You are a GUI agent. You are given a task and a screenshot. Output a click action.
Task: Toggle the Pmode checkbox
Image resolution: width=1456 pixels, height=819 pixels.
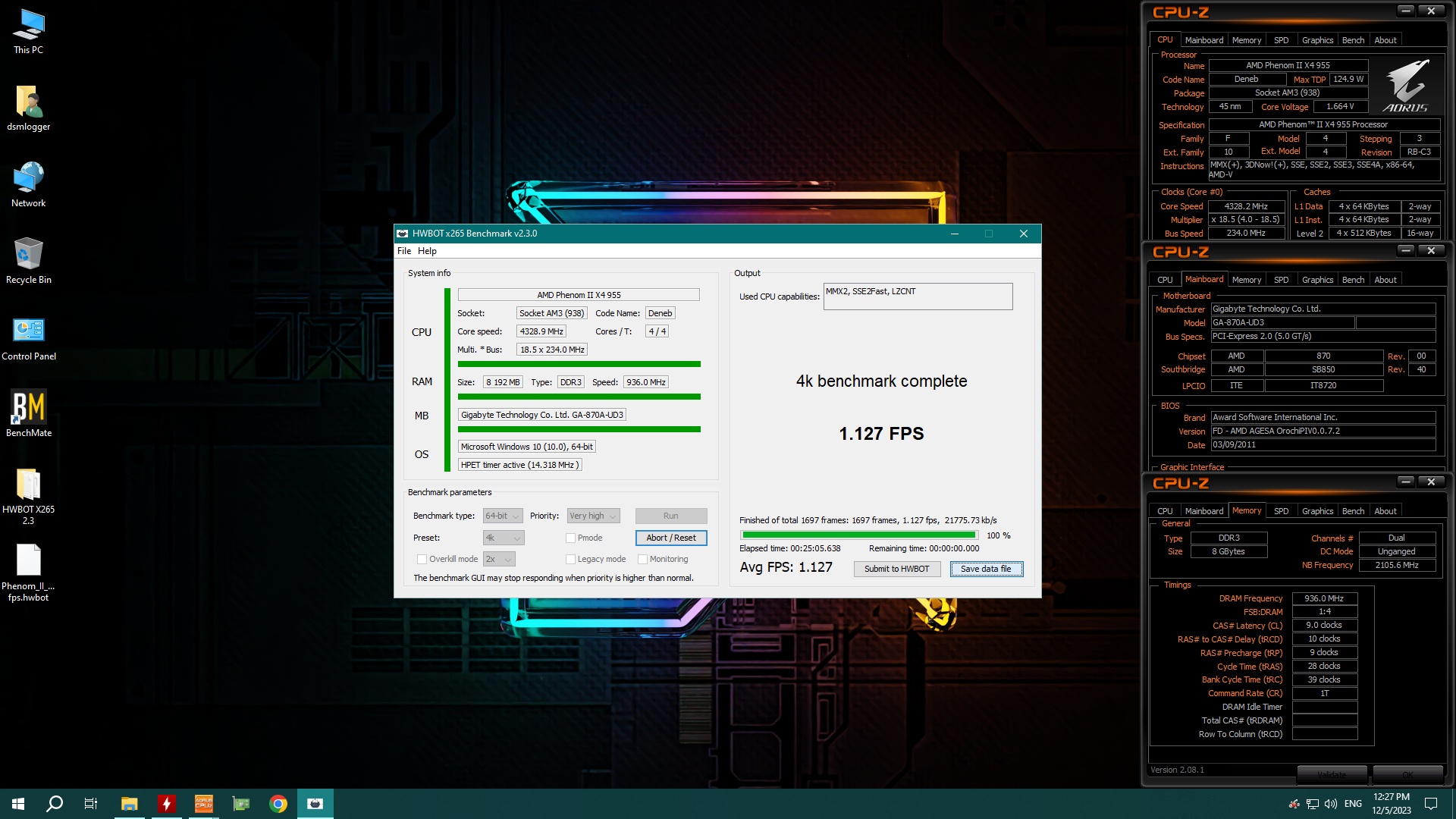point(570,538)
